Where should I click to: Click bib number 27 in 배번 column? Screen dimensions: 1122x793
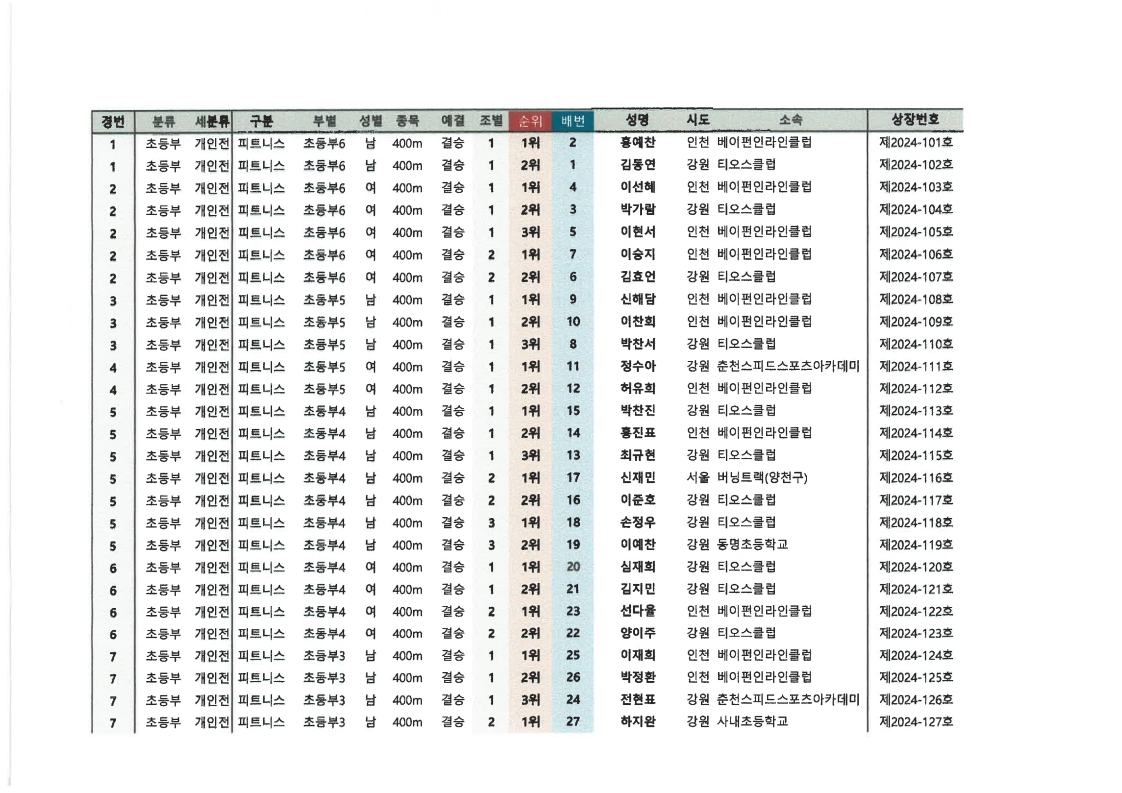pos(572,721)
